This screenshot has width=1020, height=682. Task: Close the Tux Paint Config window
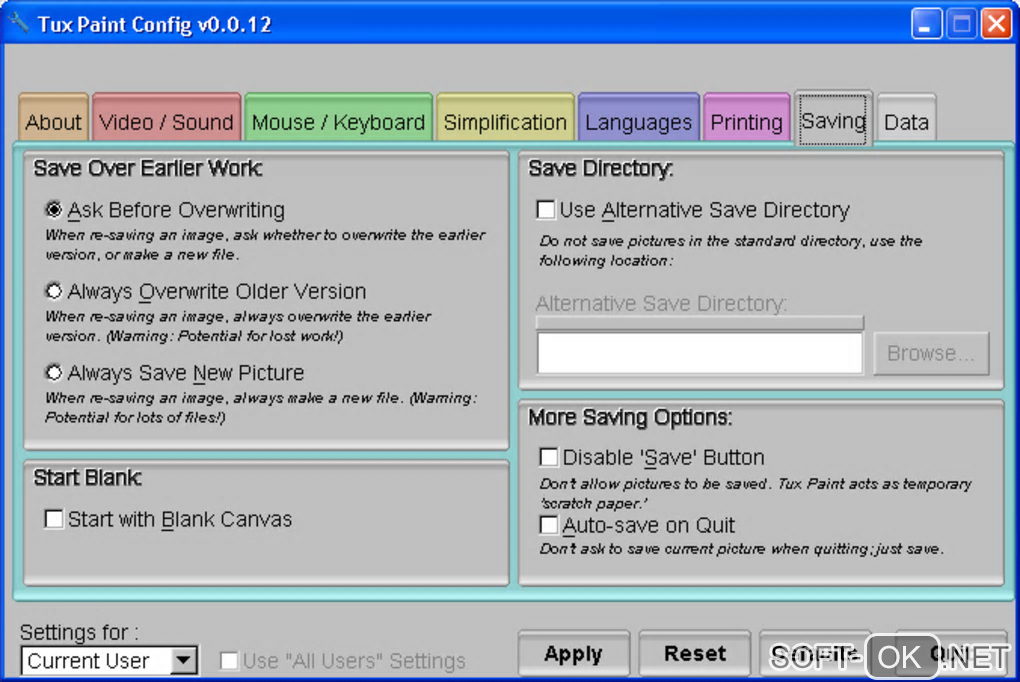tap(997, 25)
